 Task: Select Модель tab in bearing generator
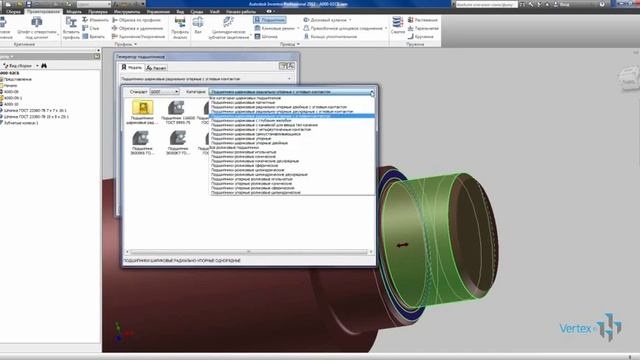(x=131, y=67)
